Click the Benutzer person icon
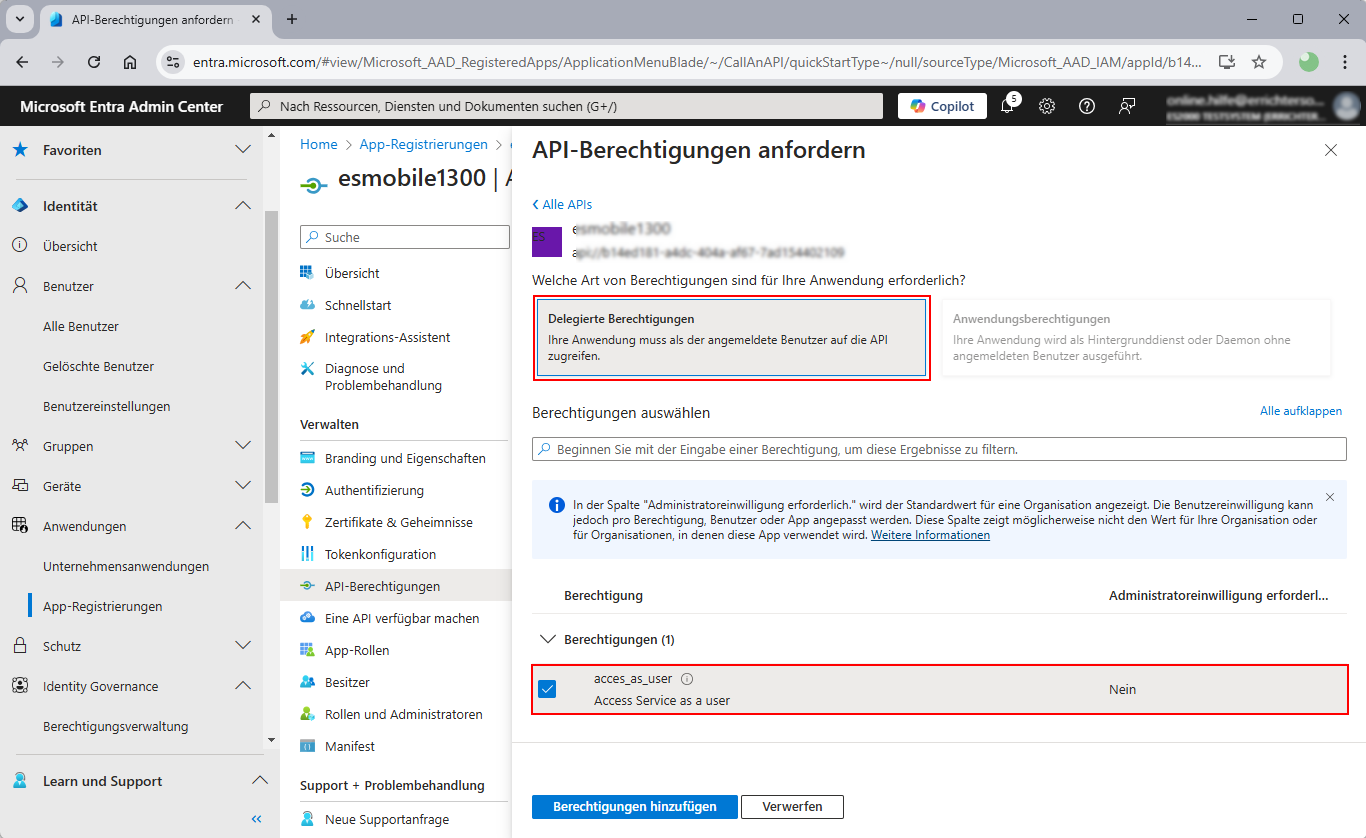Image resolution: width=1366 pixels, height=838 pixels. pyautogui.click(x=20, y=286)
